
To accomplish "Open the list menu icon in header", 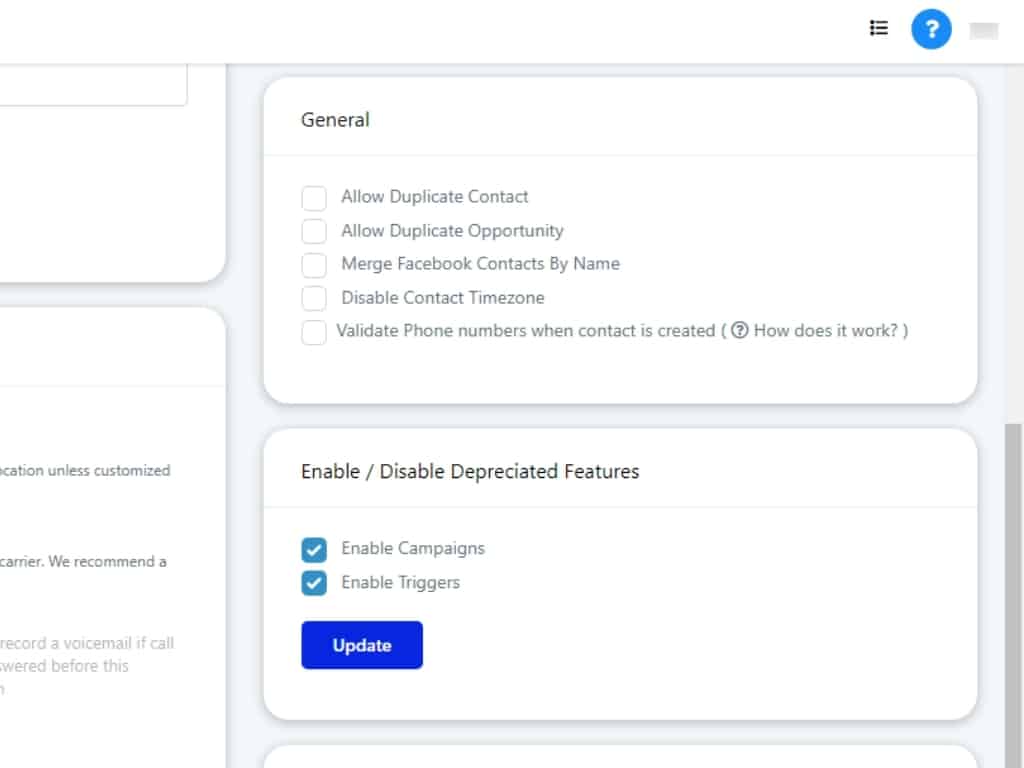I will tap(879, 28).
